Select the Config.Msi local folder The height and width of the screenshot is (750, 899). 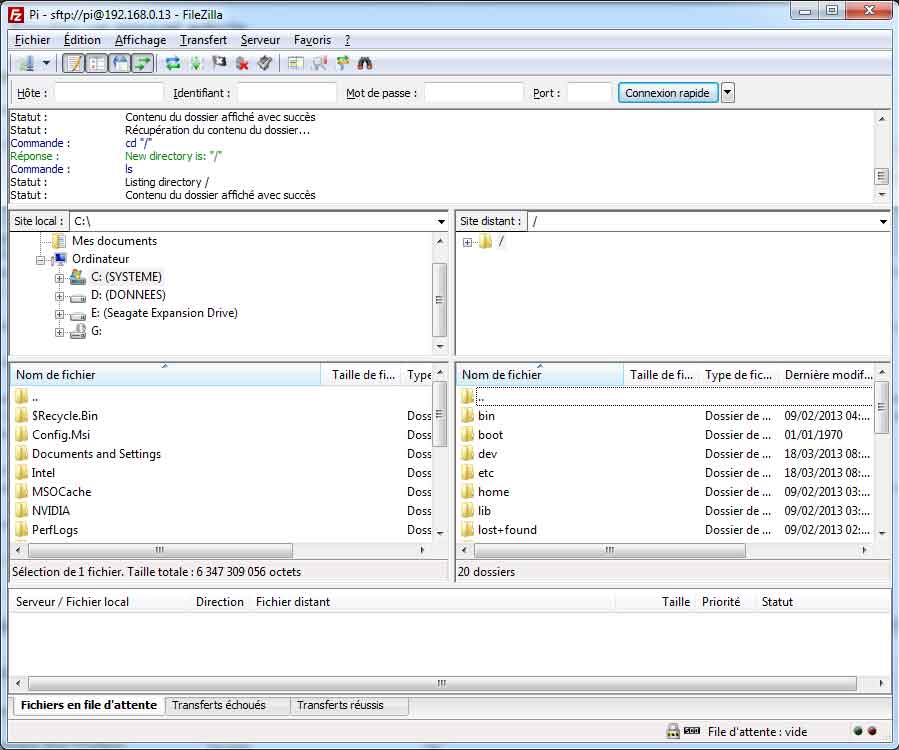pyautogui.click(x=61, y=435)
